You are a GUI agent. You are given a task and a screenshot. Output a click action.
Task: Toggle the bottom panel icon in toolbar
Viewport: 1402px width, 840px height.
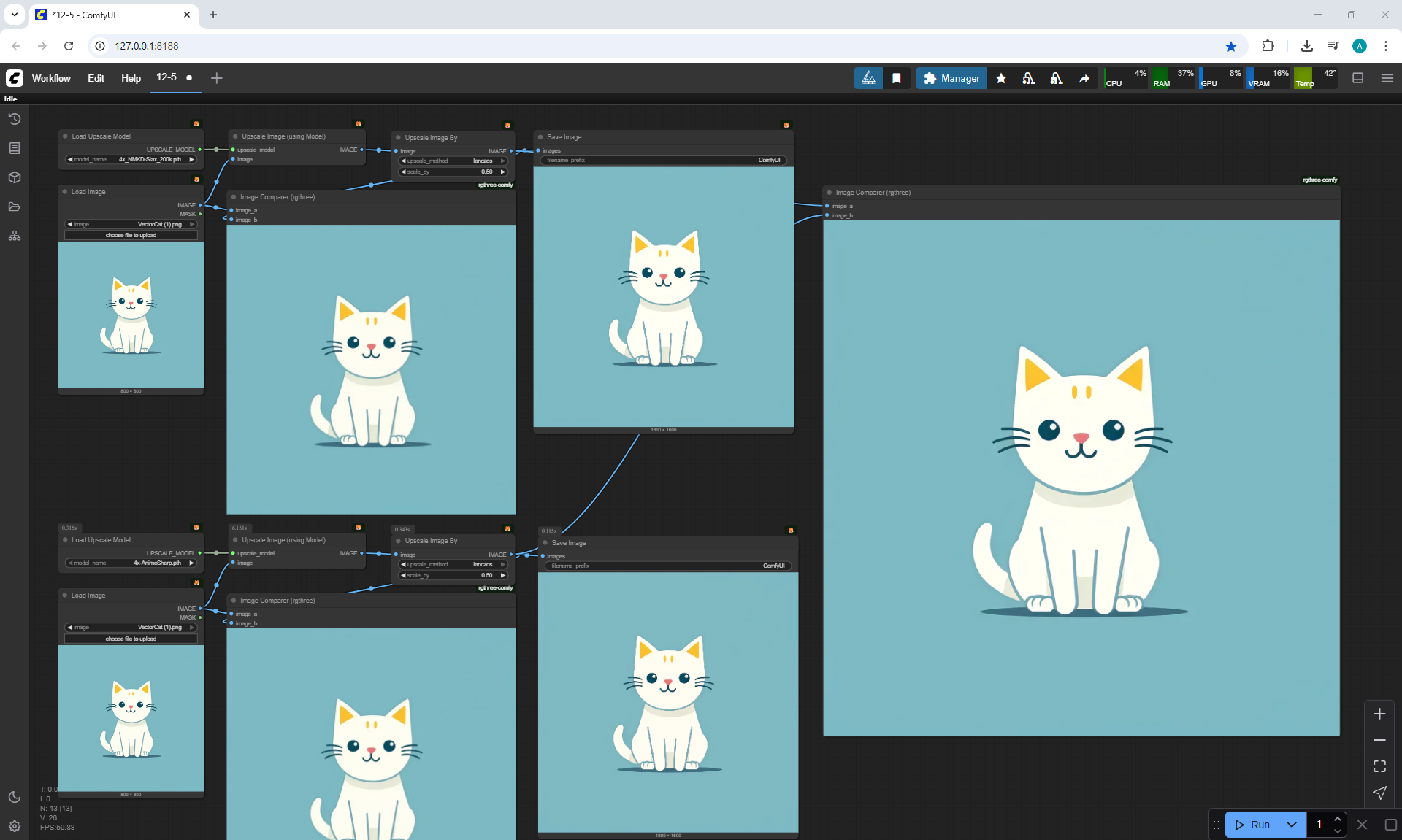pyautogui.click(x=1358, y=78)
